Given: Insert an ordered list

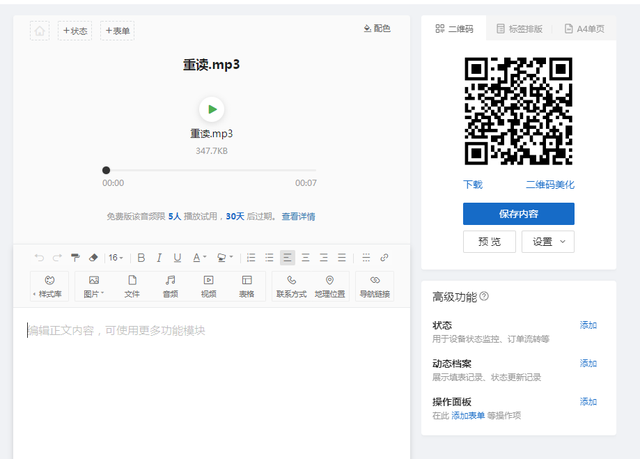Looking at the screenshot, I should [x=251, y=257].
